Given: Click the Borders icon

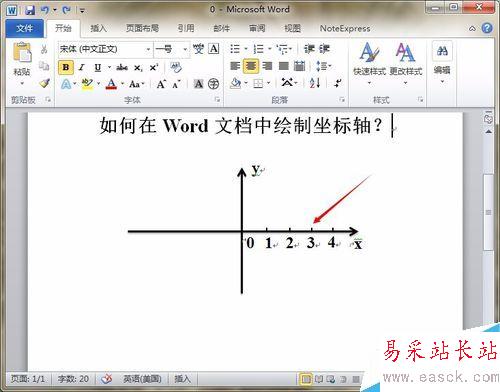Looking at the screenshot, I should pos(258,83).
